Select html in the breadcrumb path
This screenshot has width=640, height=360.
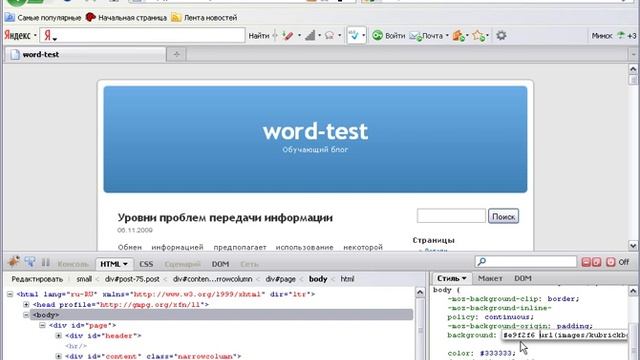(x=347, y=279)
